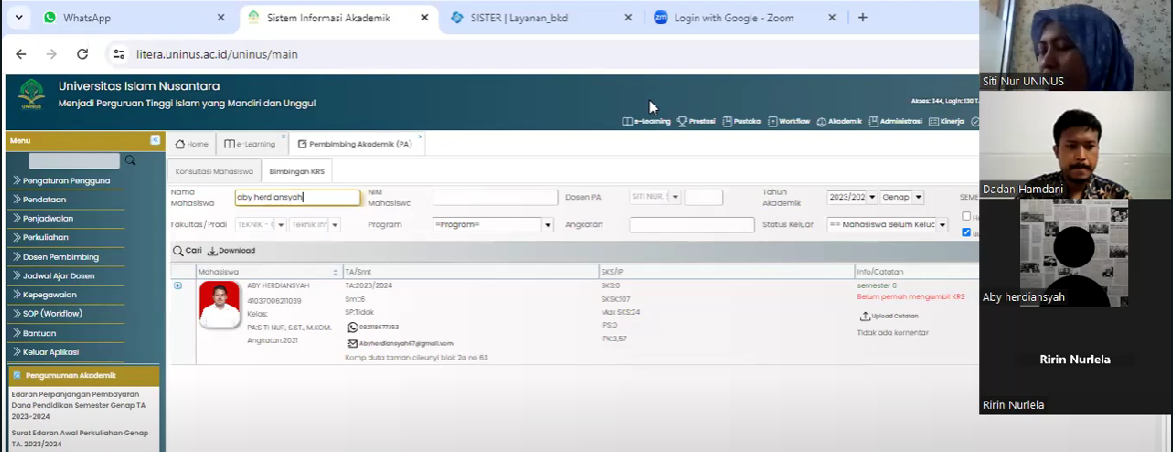Viewport: 1173px width, 452px height.
Task: Click the NIM Mahasiswa input field
Action: (494, 198)
